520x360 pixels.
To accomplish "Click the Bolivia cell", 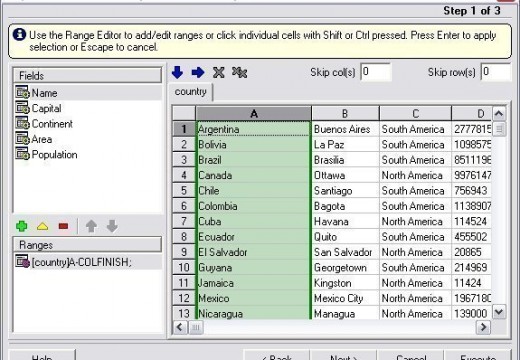I will [x=254, y=144].
